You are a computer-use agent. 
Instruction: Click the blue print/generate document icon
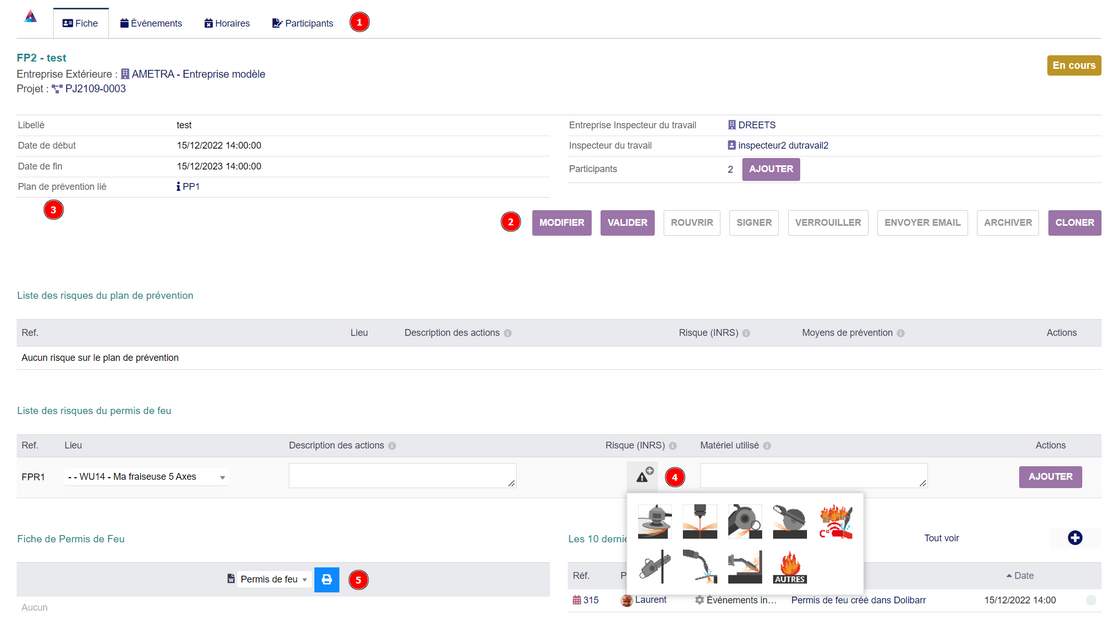click(327, 579)
